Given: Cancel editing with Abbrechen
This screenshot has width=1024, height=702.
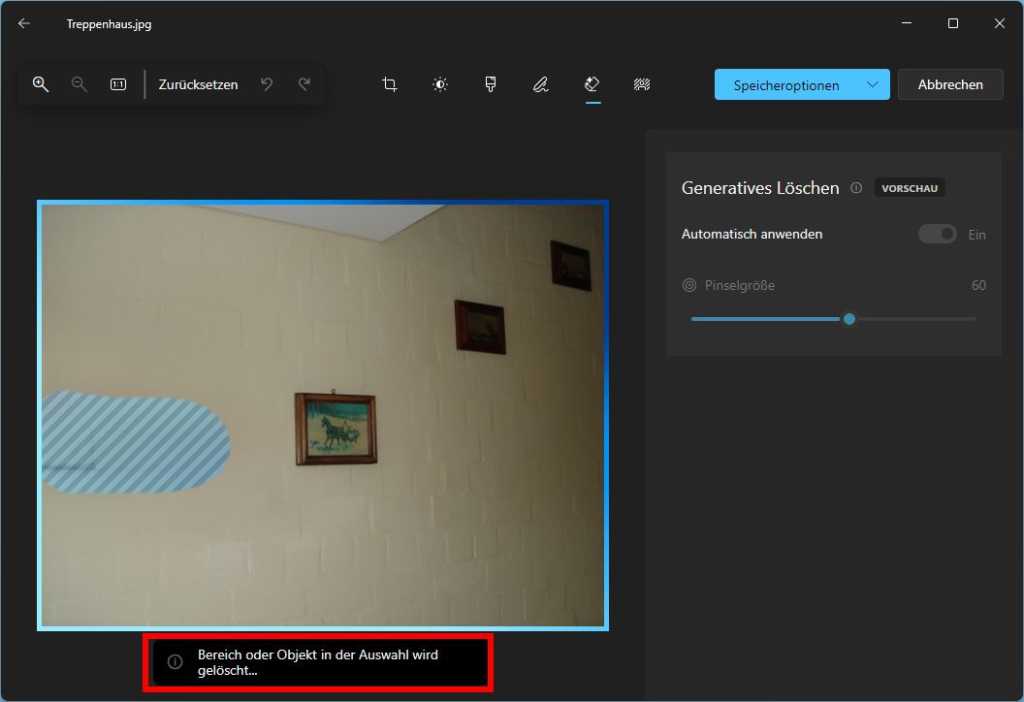Looking at the screenshot, I should point(950,84).
